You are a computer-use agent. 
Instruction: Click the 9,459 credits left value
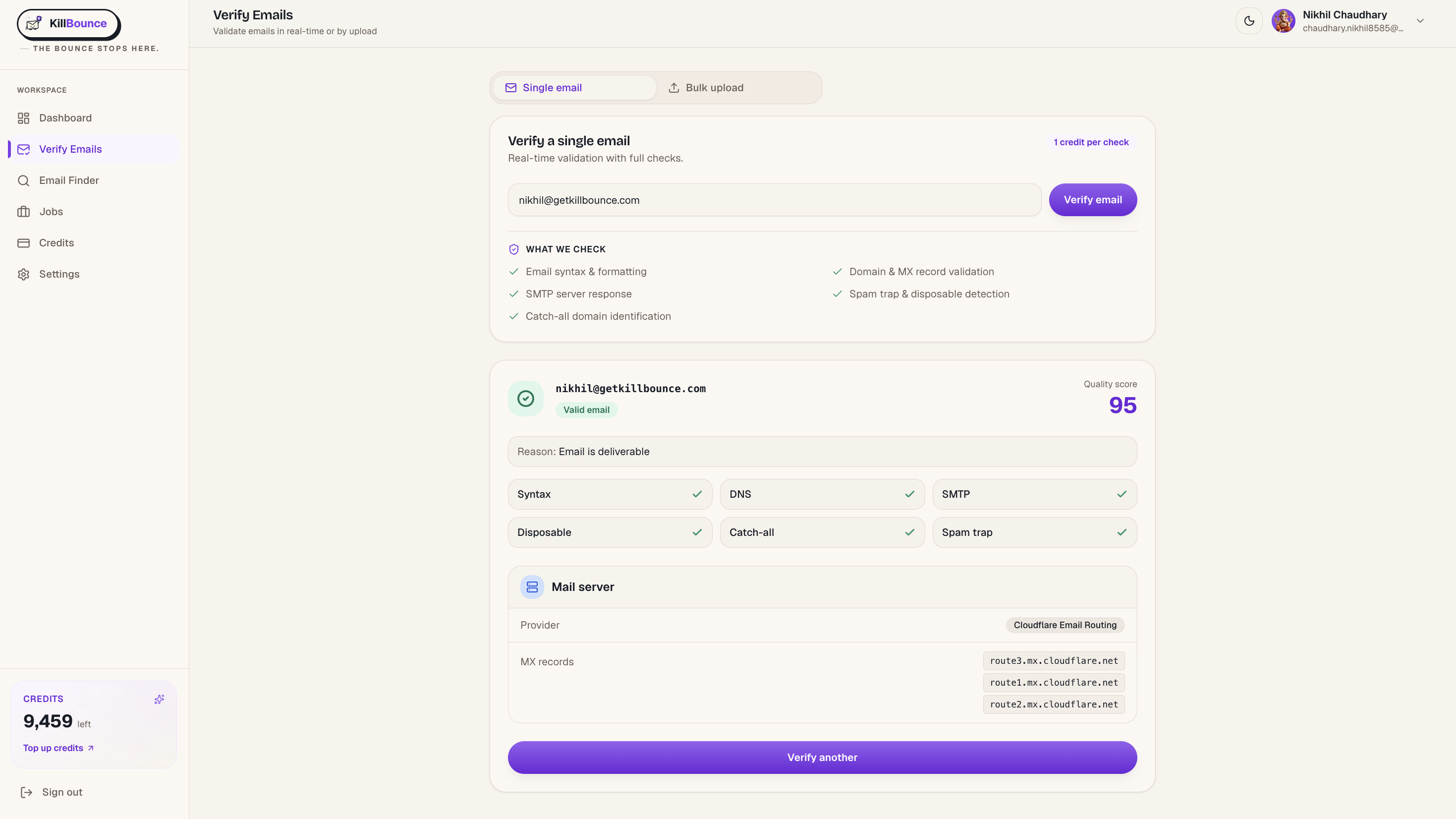click(48, 721)
